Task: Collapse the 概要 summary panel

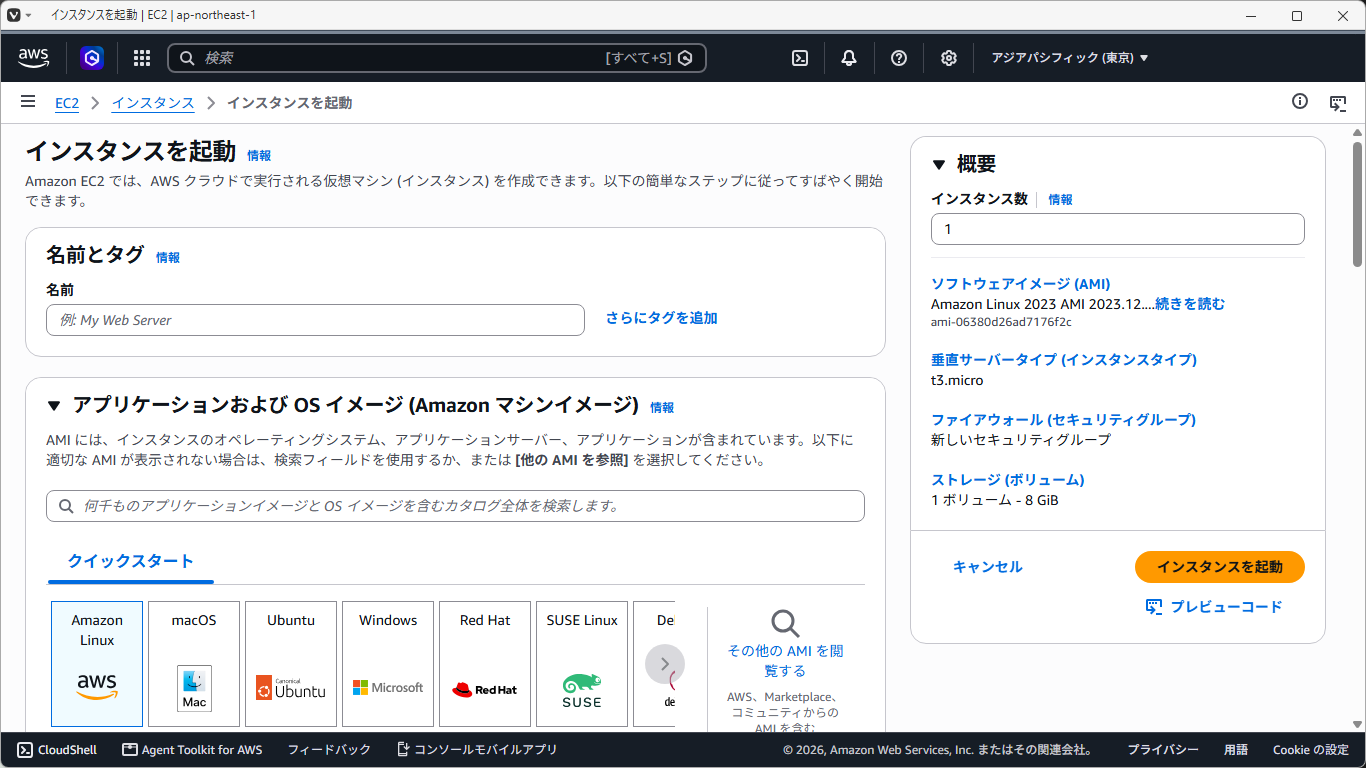Action: click(x=938, y=165)
